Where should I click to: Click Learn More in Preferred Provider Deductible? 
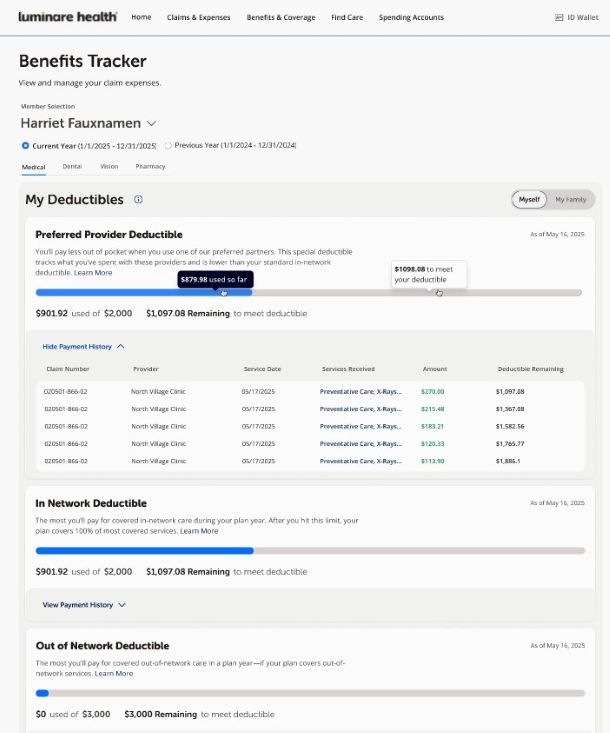[93, 273]
